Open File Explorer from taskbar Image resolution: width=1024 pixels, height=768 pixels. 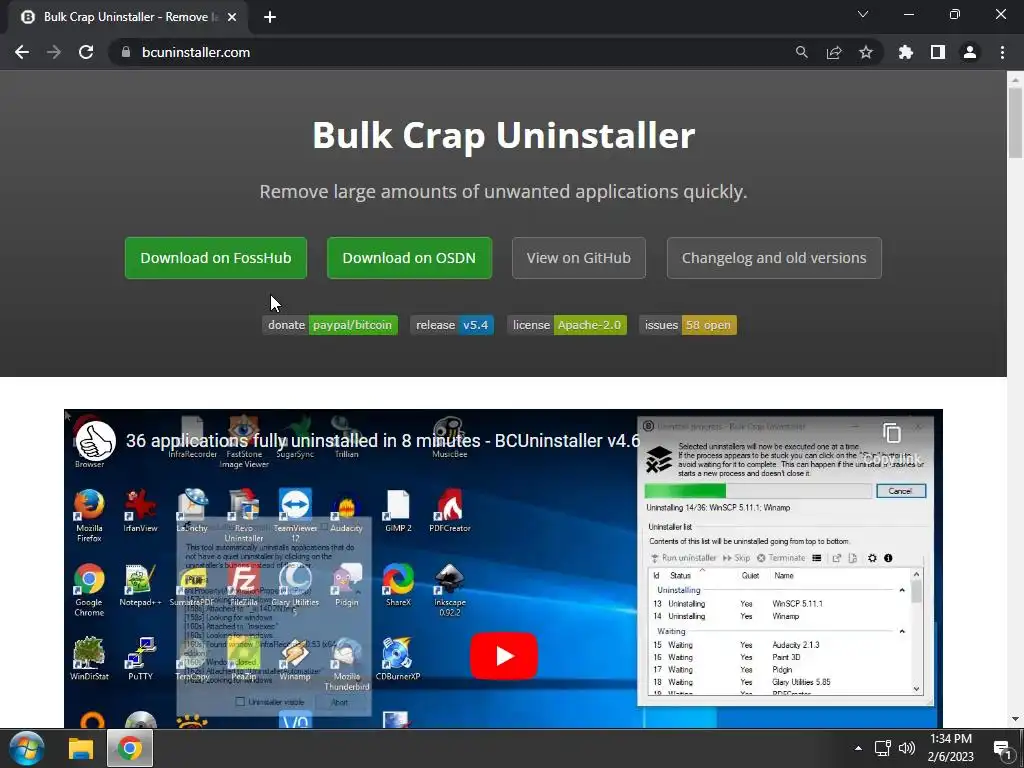tap(81, 748)
